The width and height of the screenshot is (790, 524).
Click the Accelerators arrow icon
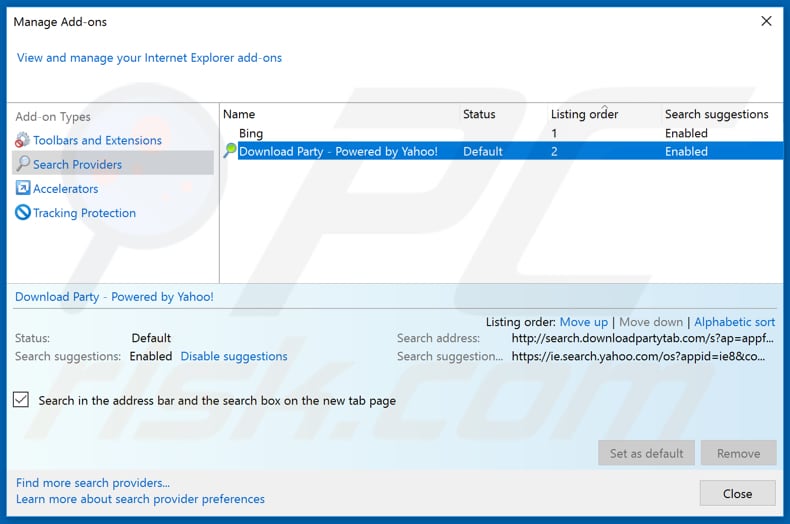(23, 188)
